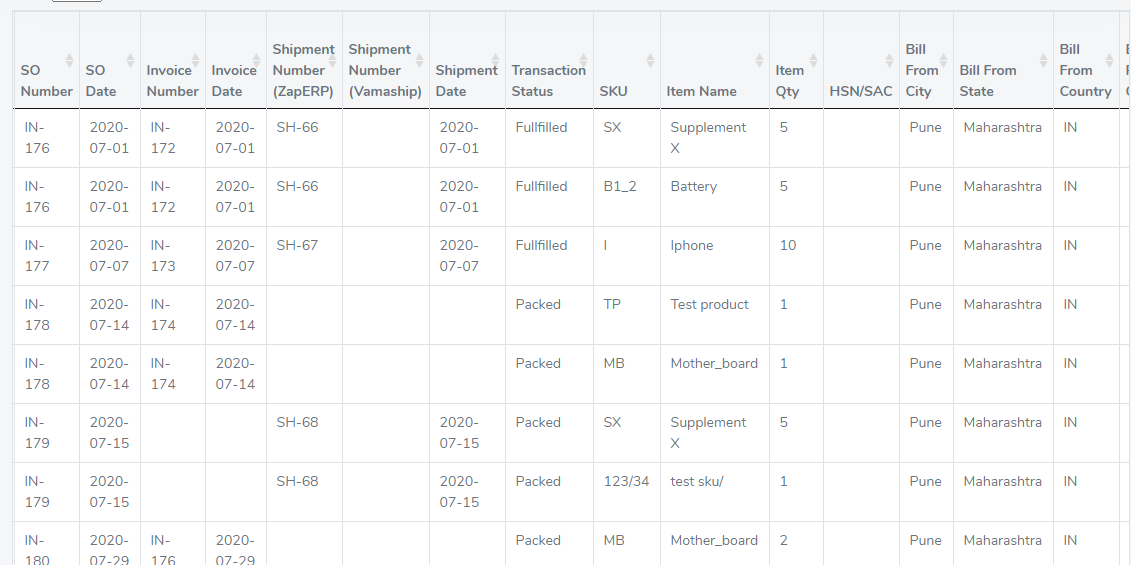Sort table by SKU arrows
This screenshot has width=1131, height=565.
click(650, 61)
